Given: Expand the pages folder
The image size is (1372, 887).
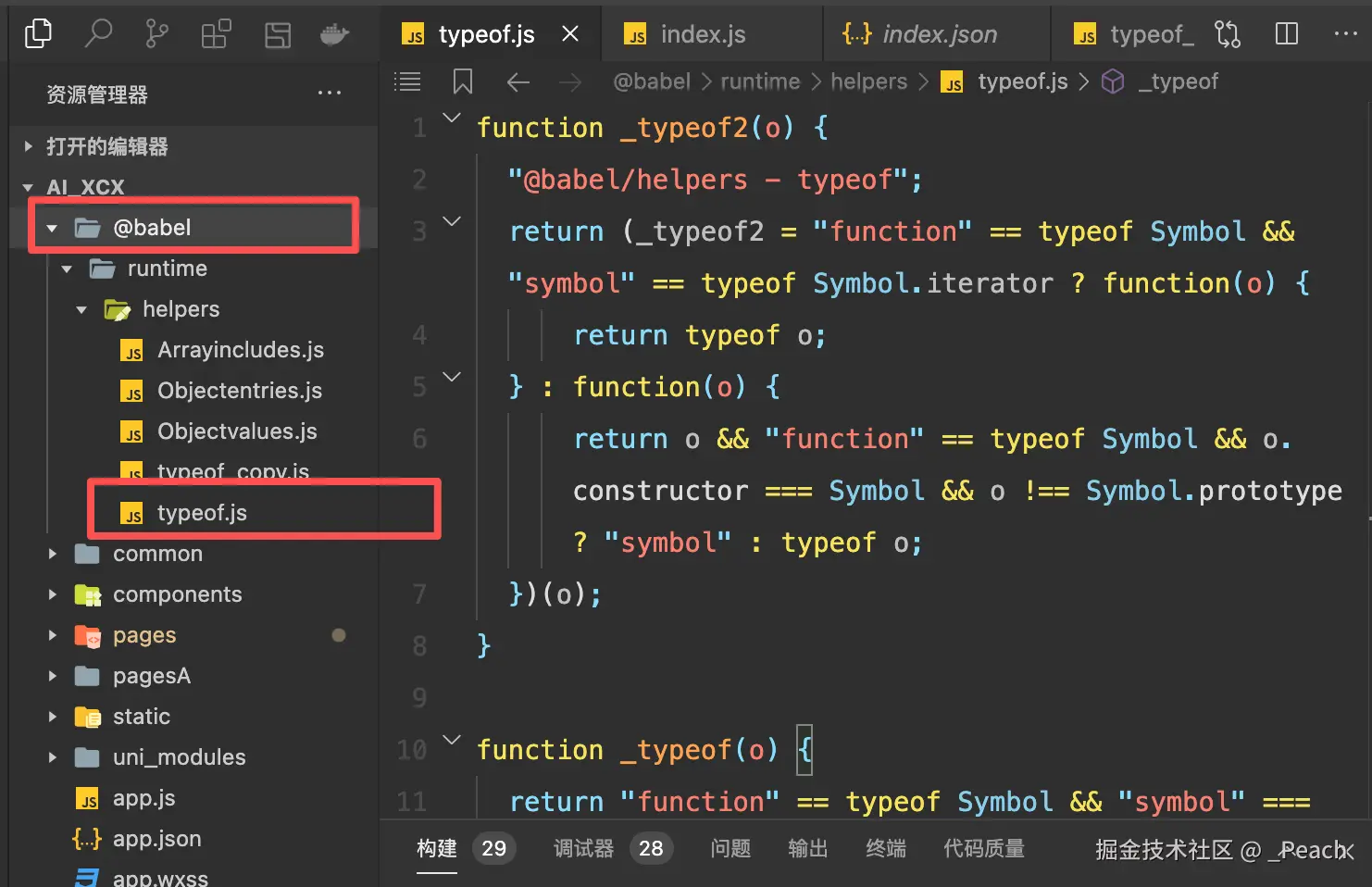Looking at the screenshot, I should pyautogui.click(x=193, y=635).
